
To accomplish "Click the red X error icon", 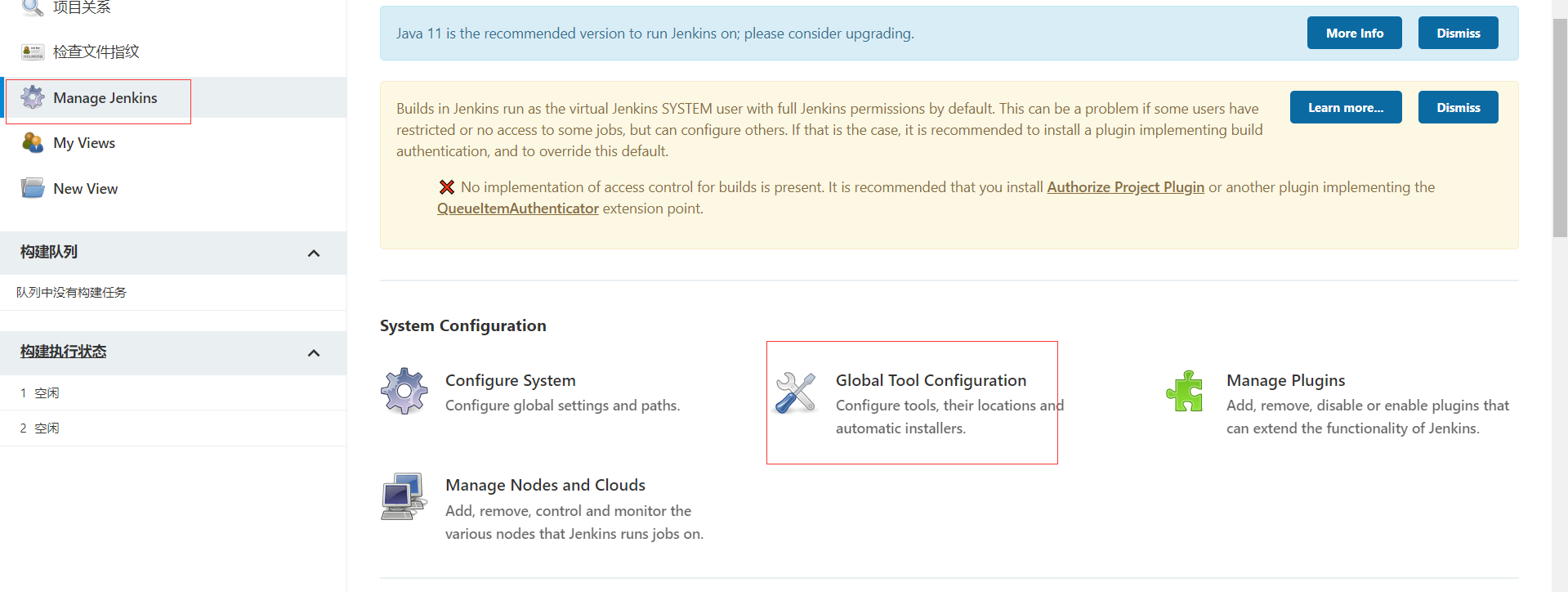I will pyautogui.click(x=447, y=187).
